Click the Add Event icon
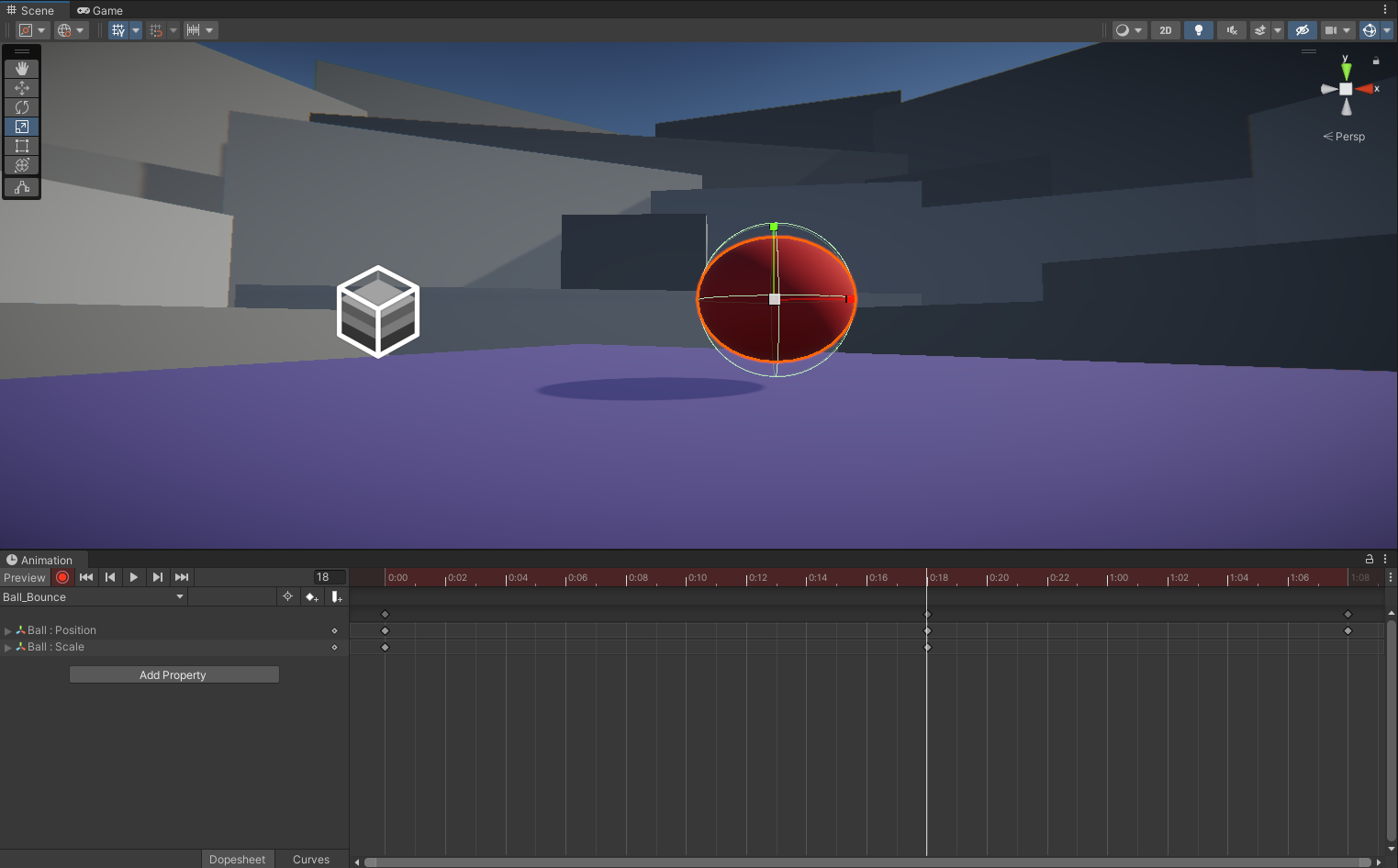1398x868 pixels. [x=337, y=597]
